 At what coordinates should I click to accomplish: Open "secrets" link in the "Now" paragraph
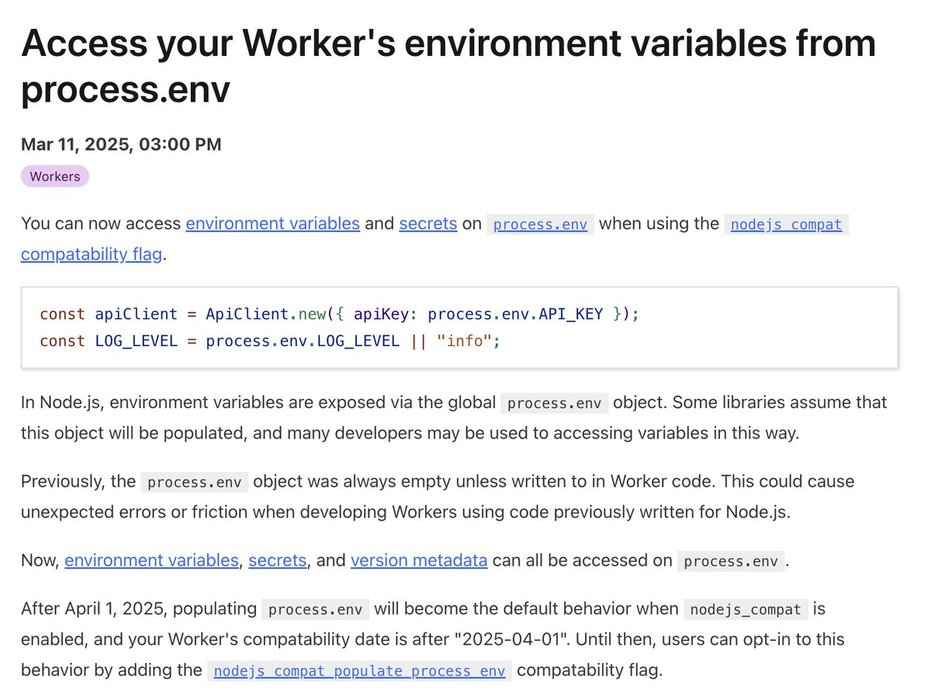[277, 561]
